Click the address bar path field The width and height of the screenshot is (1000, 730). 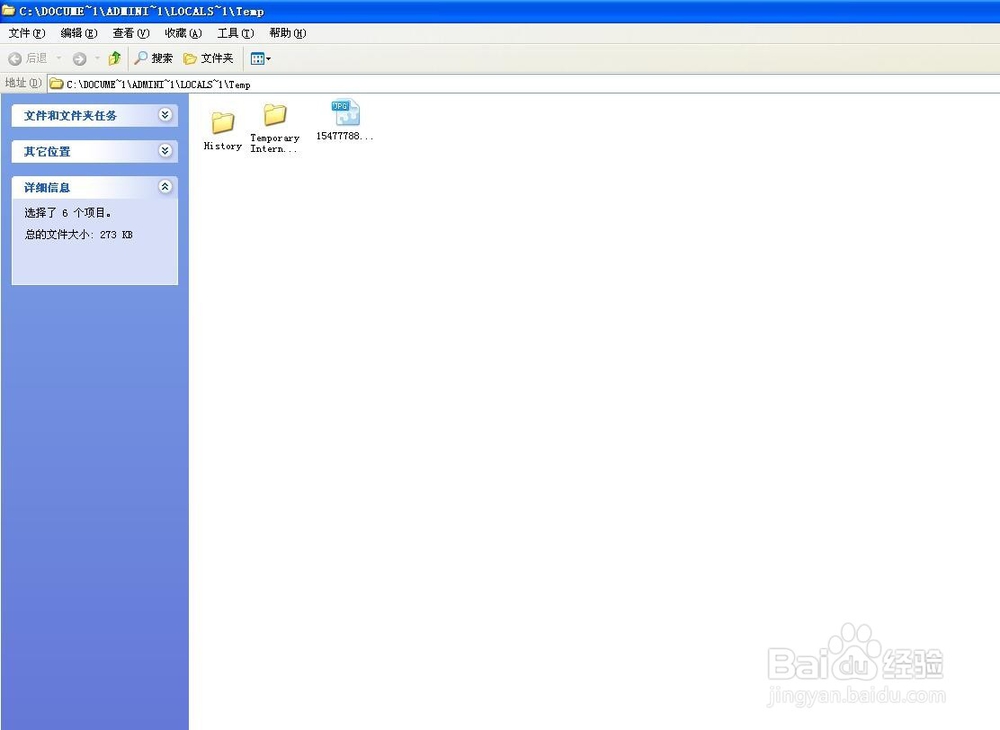(523, 84)
